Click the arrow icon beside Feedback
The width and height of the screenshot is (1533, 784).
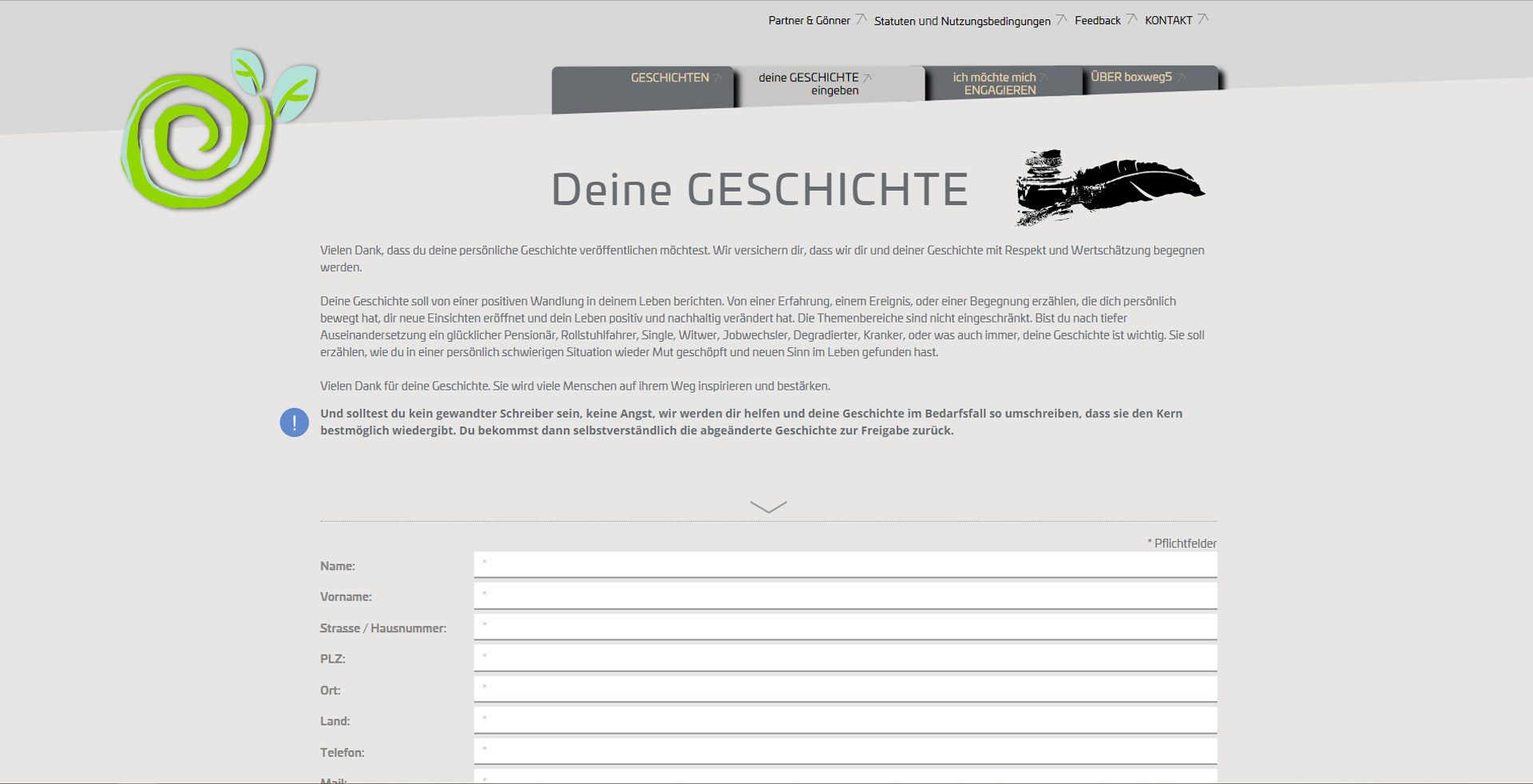tap(1131, 19)
